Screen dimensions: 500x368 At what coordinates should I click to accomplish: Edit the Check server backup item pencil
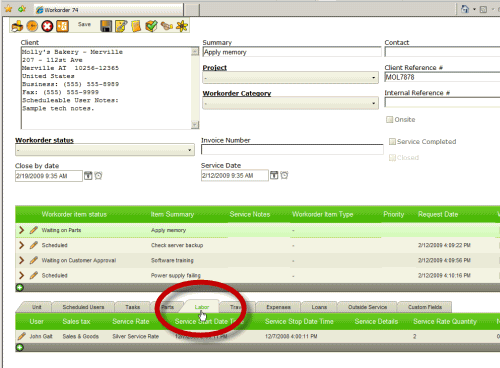33,245
